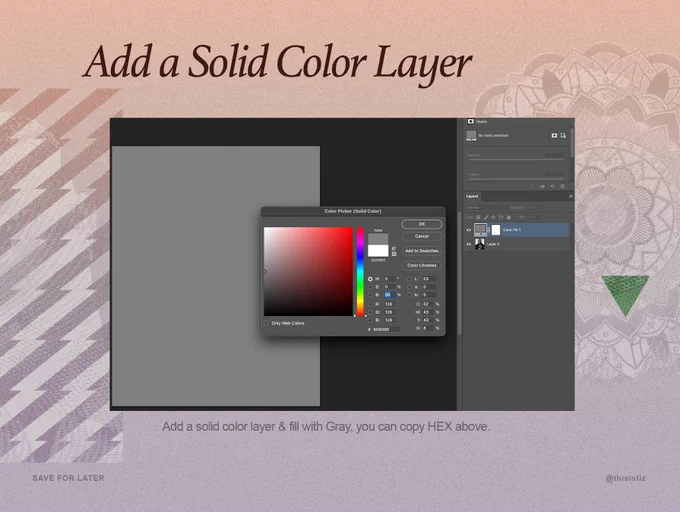Click the Layer 2 photo thumbnail
680x512 pixels.
tap(480, 244)
